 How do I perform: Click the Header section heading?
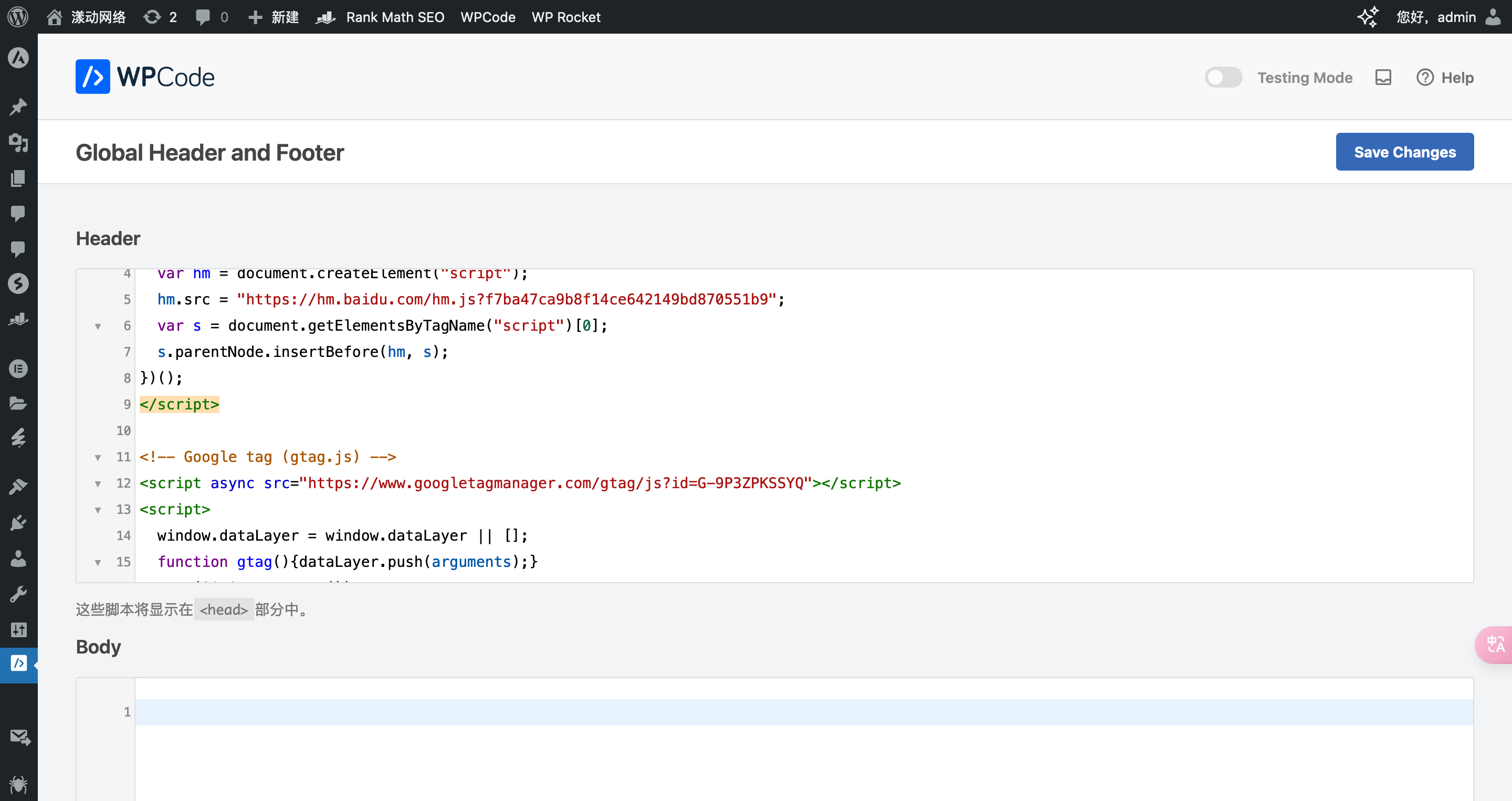(x=108, y=238)
